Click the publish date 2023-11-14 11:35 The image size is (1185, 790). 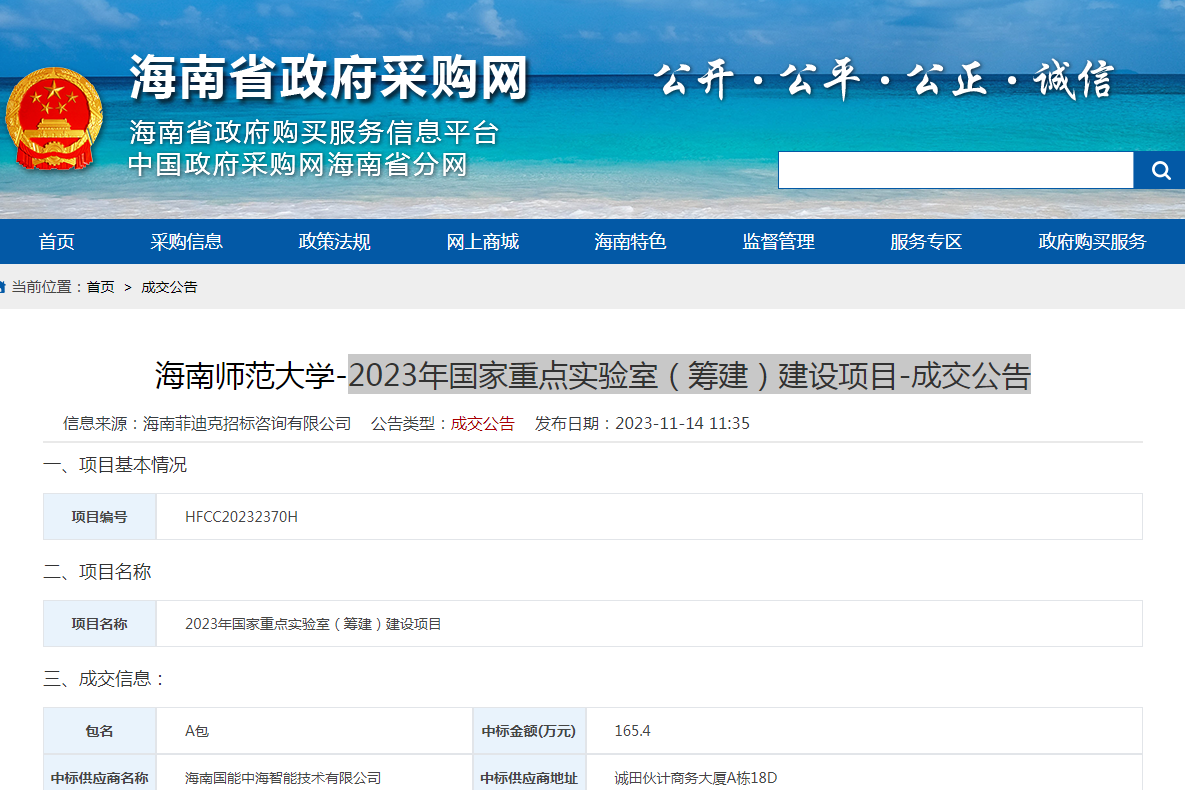pos(682,423)
